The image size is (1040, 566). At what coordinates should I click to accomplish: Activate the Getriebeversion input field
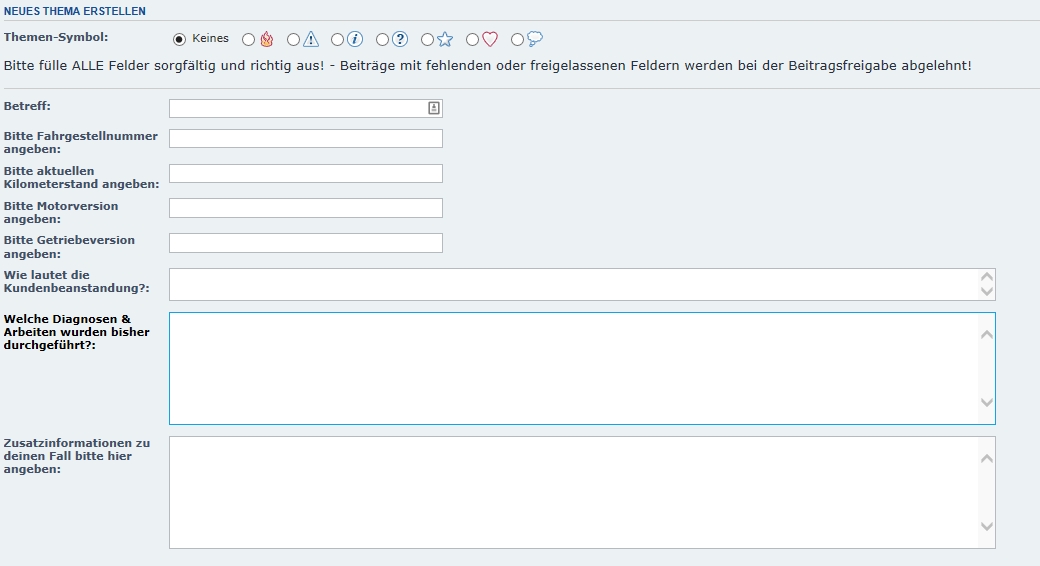point(305,243)
